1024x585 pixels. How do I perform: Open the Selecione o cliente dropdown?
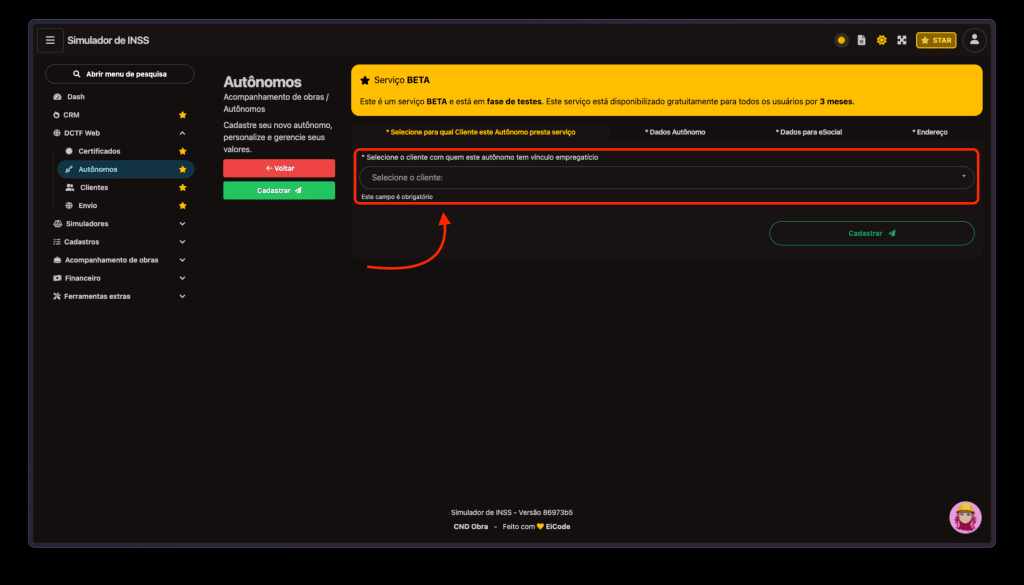pos(667,178)
